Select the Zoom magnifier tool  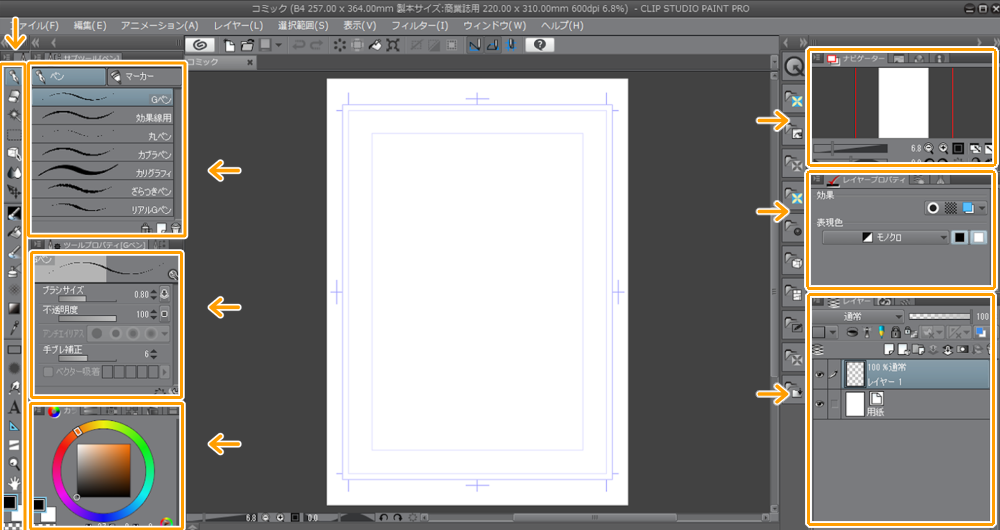pyautogui.click(x=13, y=464)
